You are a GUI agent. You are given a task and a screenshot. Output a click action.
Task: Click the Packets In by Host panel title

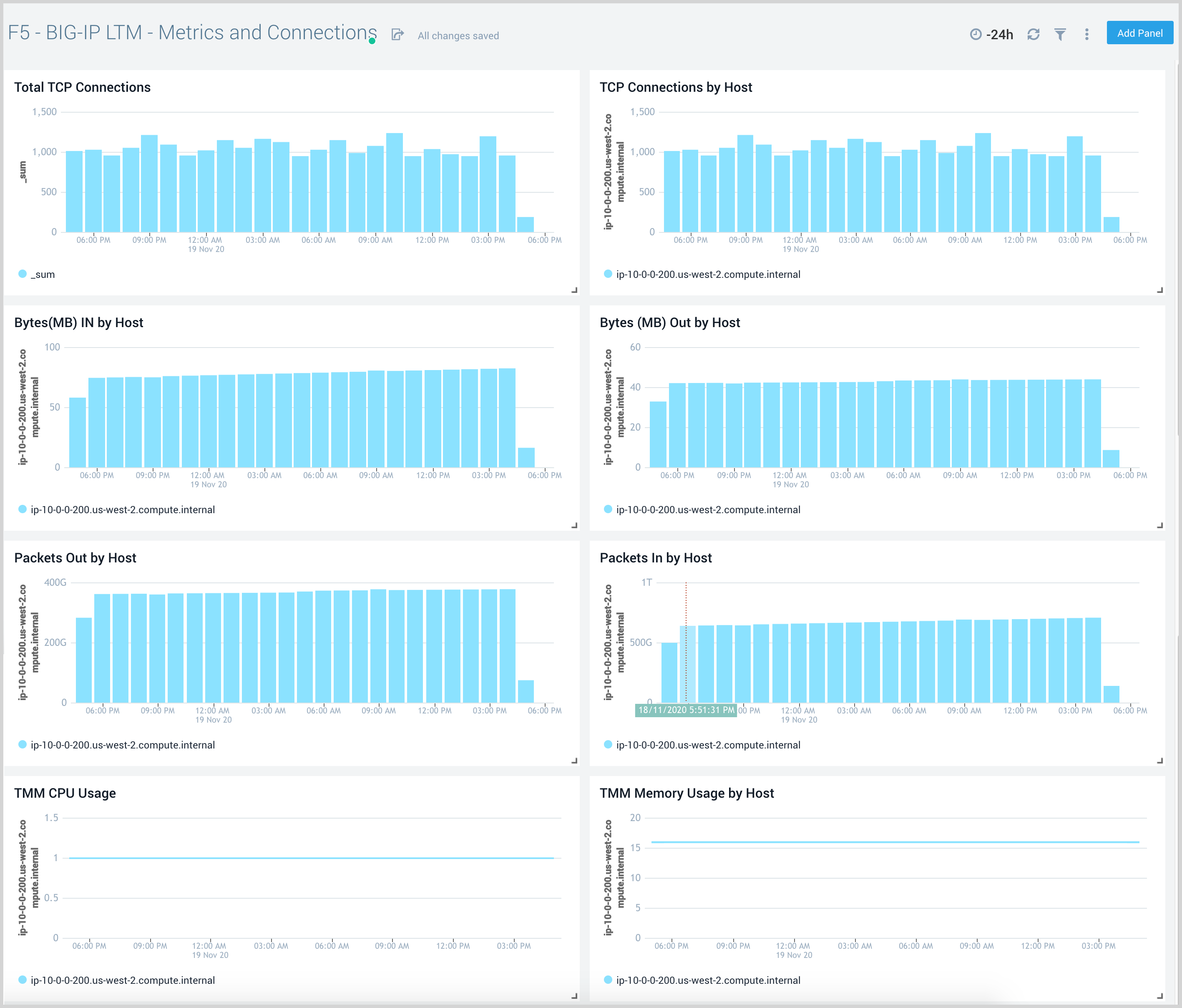coord(656,558)
